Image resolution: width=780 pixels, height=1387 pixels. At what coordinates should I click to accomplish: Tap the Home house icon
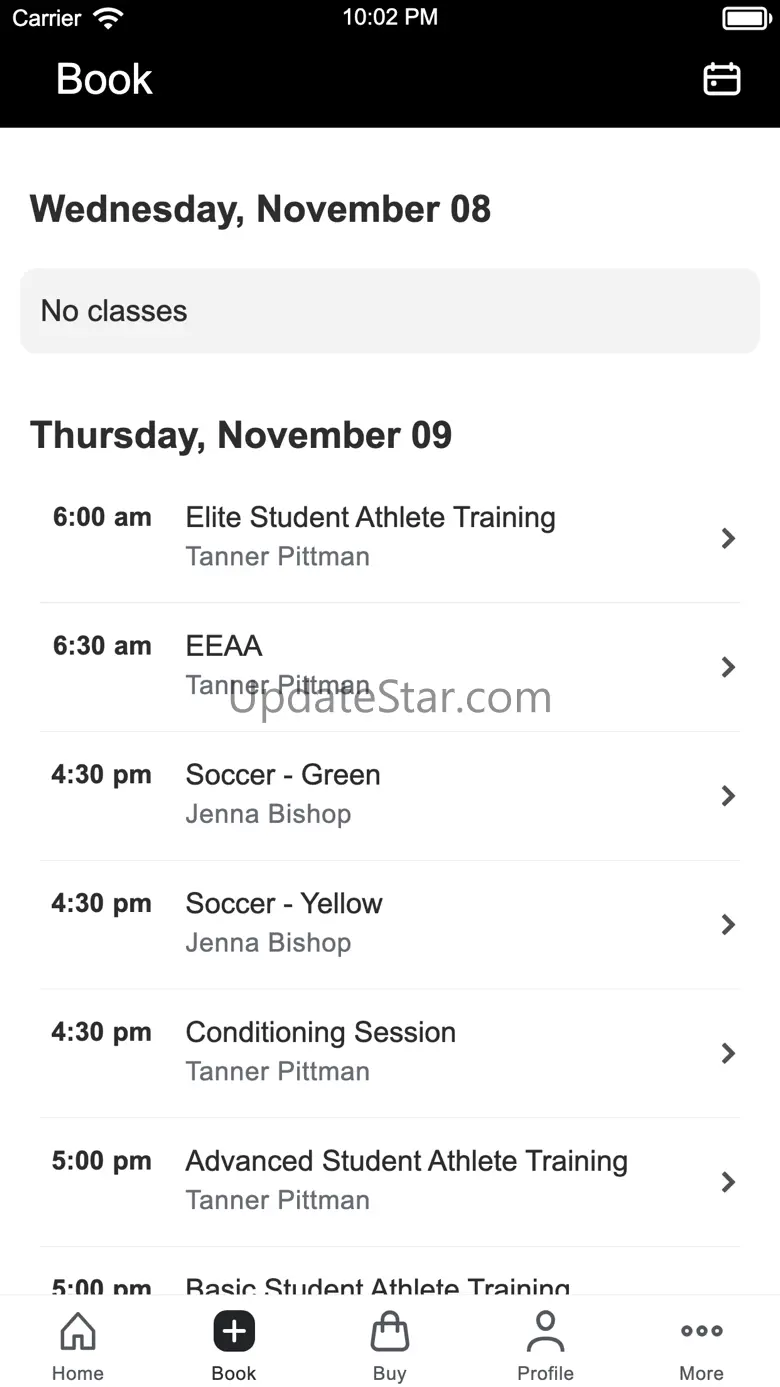tap(78, 1331)
